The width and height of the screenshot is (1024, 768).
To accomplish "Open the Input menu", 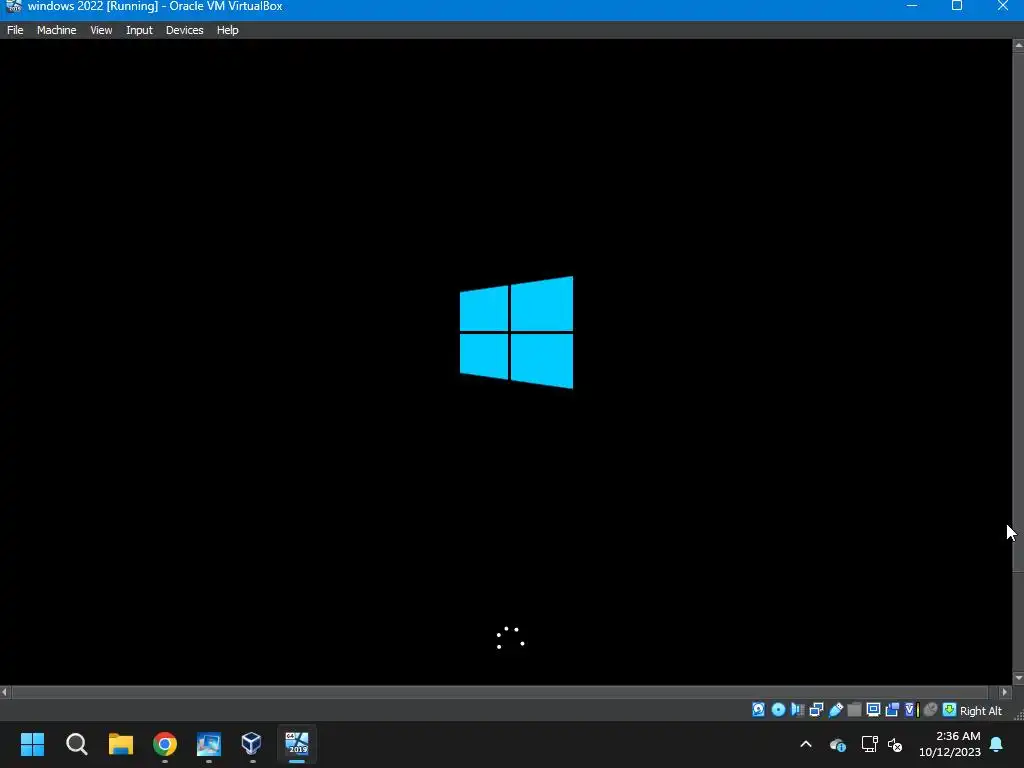I will click(139, 30).
